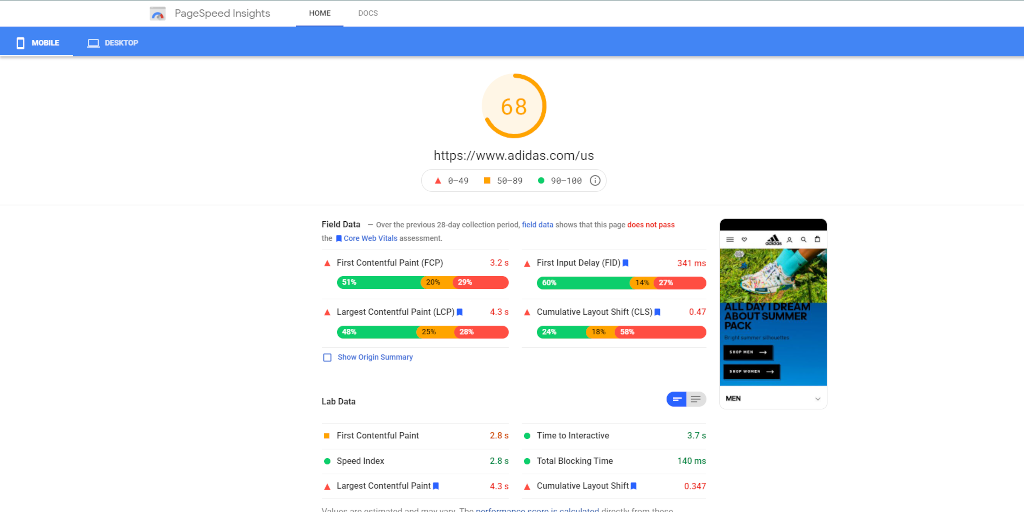Click the 0.47 CLS field value
The height and width of the screenshot is (512, 1024).
tap(697, 312)
